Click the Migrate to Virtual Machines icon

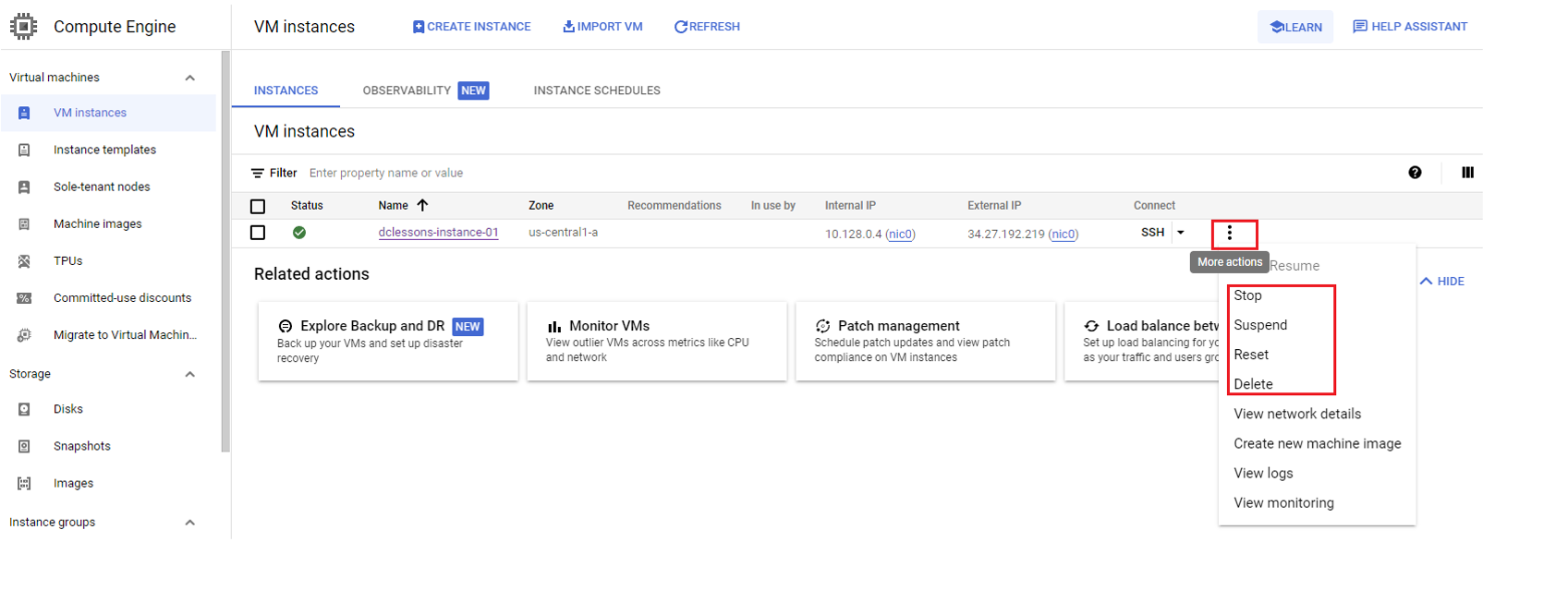pos(24,334)
